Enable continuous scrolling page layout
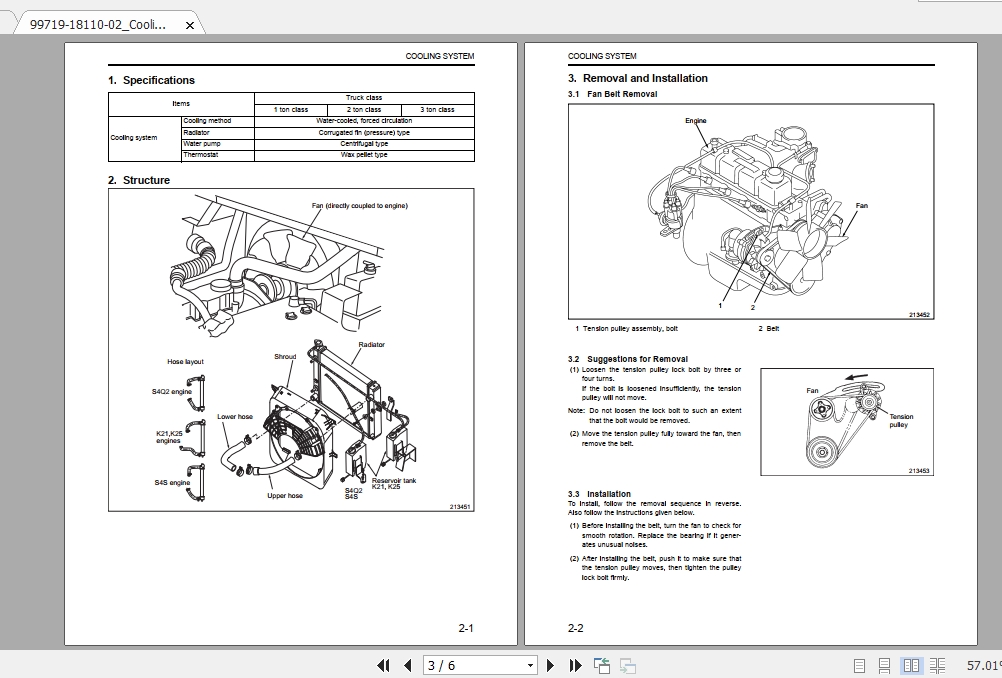Screen dimensions: 1002x678 (x=884, y=665)
